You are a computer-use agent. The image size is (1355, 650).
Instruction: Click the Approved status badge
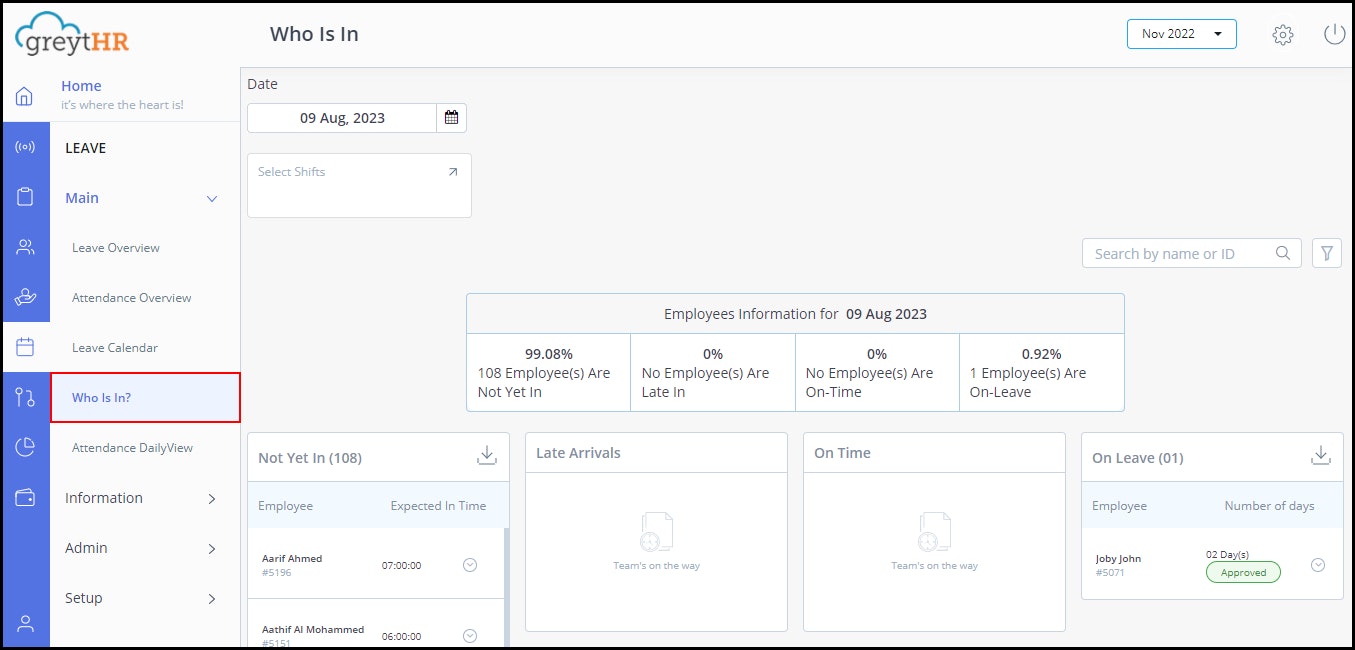point(1243,573)
